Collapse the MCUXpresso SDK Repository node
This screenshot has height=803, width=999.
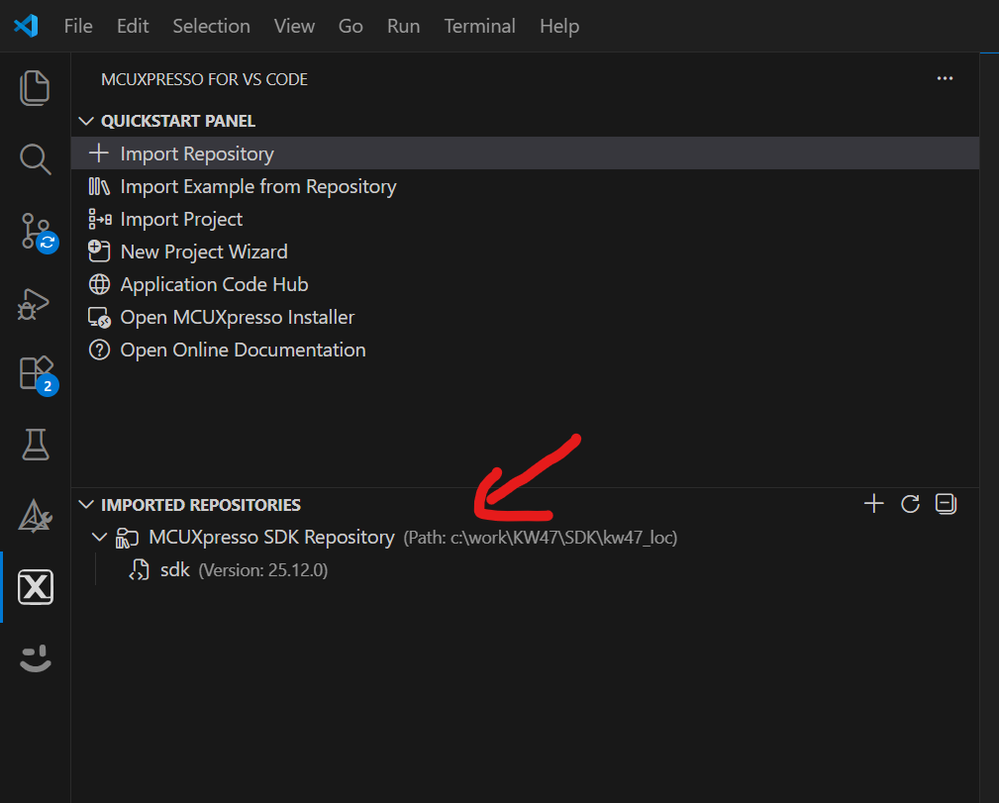point(99,537)
